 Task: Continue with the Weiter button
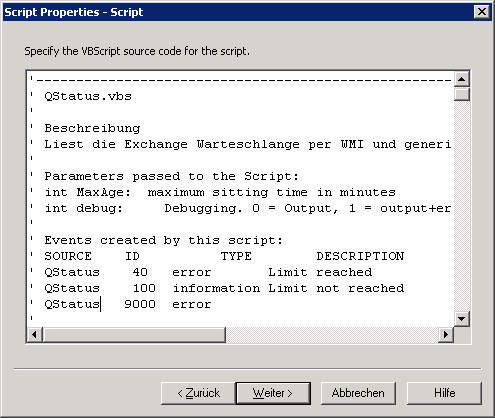point(273,393)
